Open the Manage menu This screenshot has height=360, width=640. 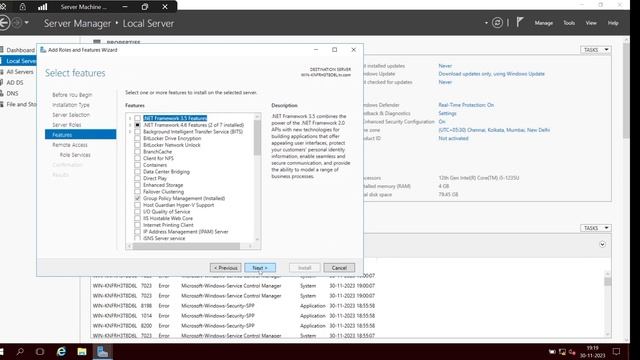(x=544, y=23)
